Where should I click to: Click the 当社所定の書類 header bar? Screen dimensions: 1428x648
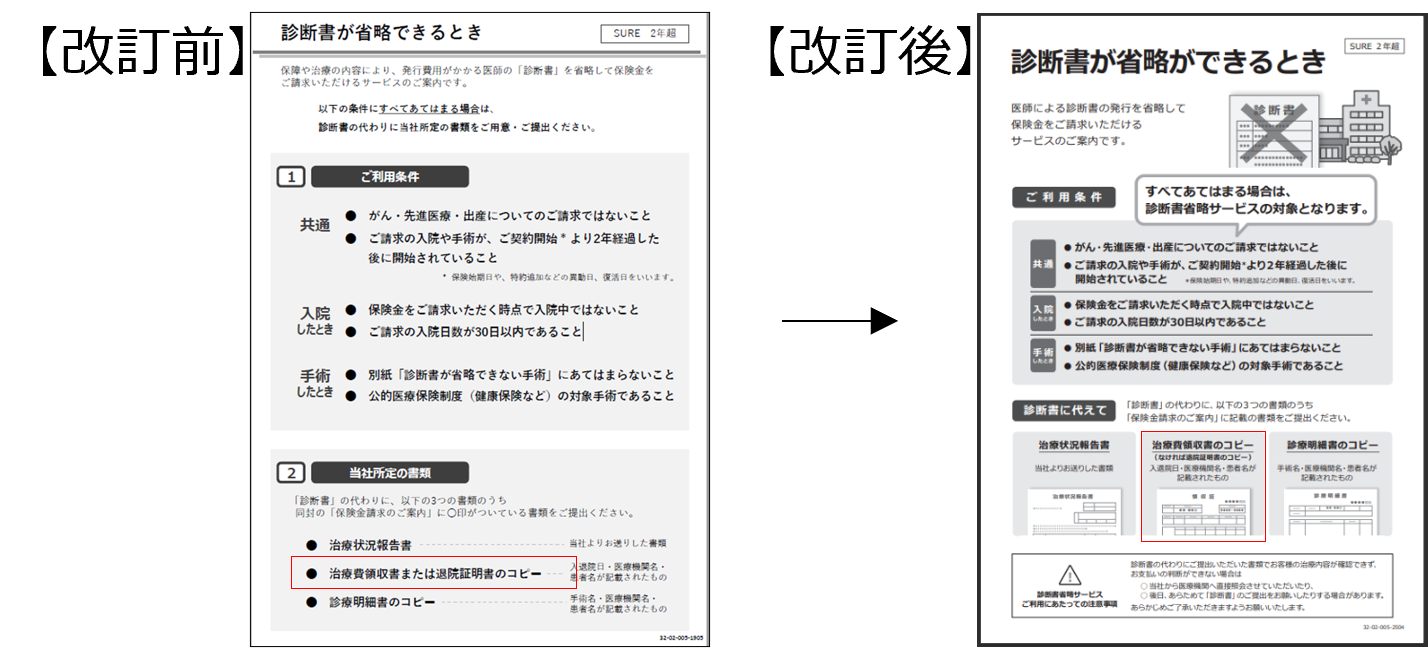[389, 473]
